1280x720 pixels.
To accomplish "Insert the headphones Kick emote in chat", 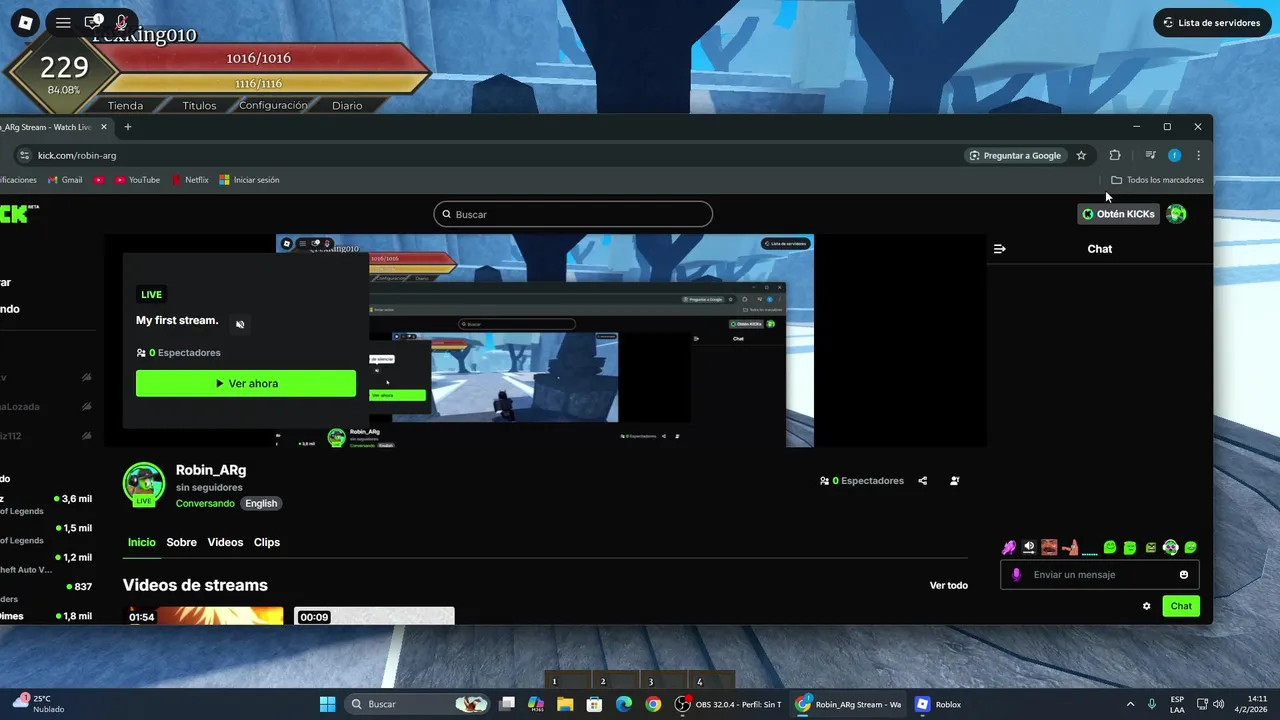I will 1171,547.
